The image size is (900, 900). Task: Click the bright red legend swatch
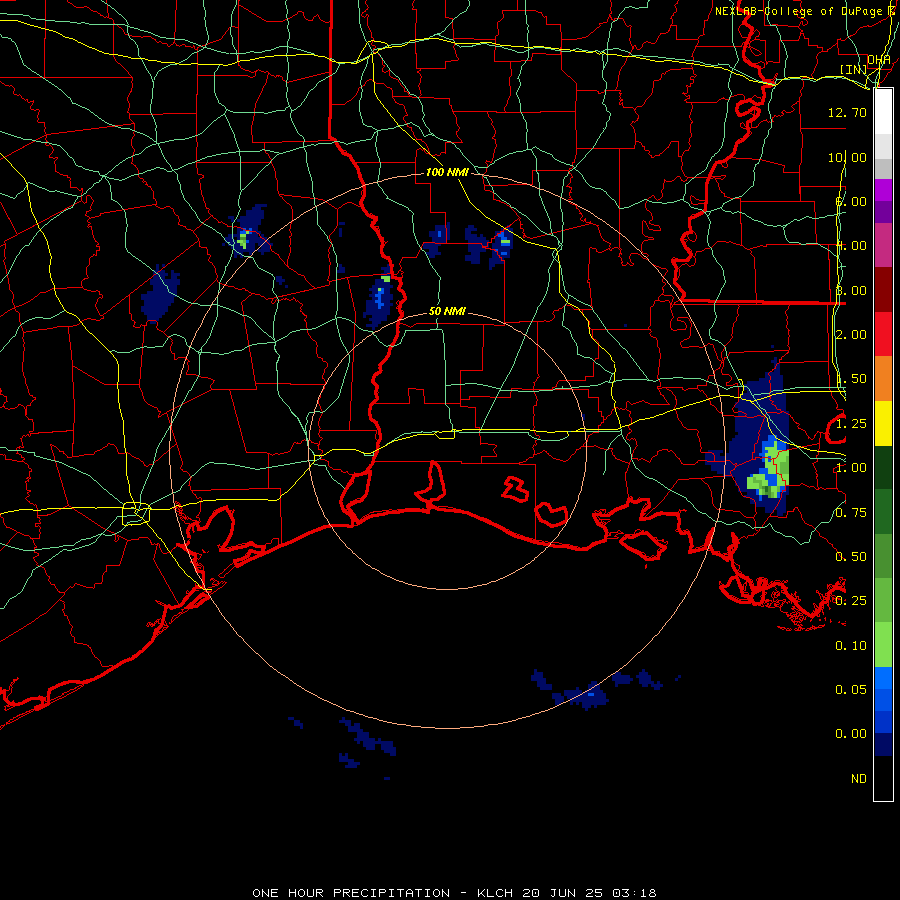[x=883, y=334]
